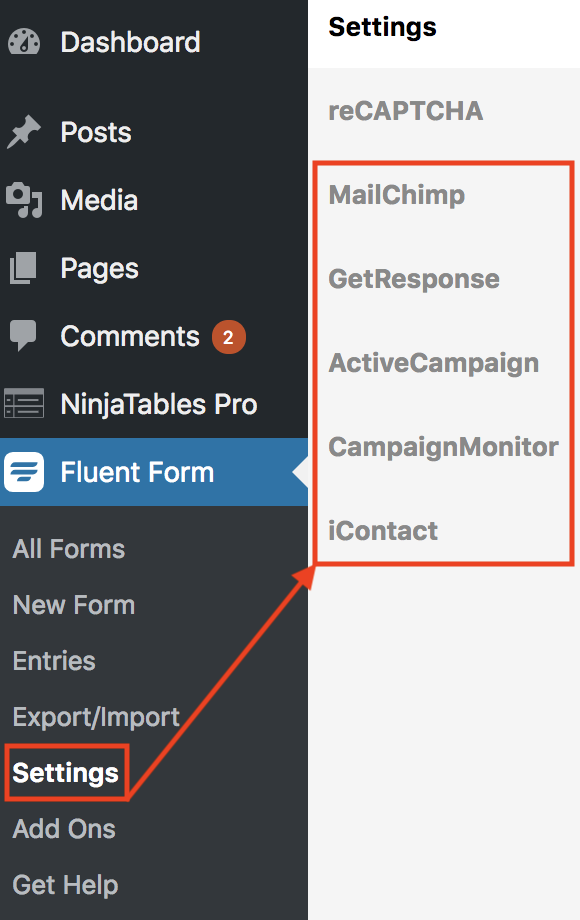
Task: Click the NinjaTables Pro table icon
Action: click(24, 404)
